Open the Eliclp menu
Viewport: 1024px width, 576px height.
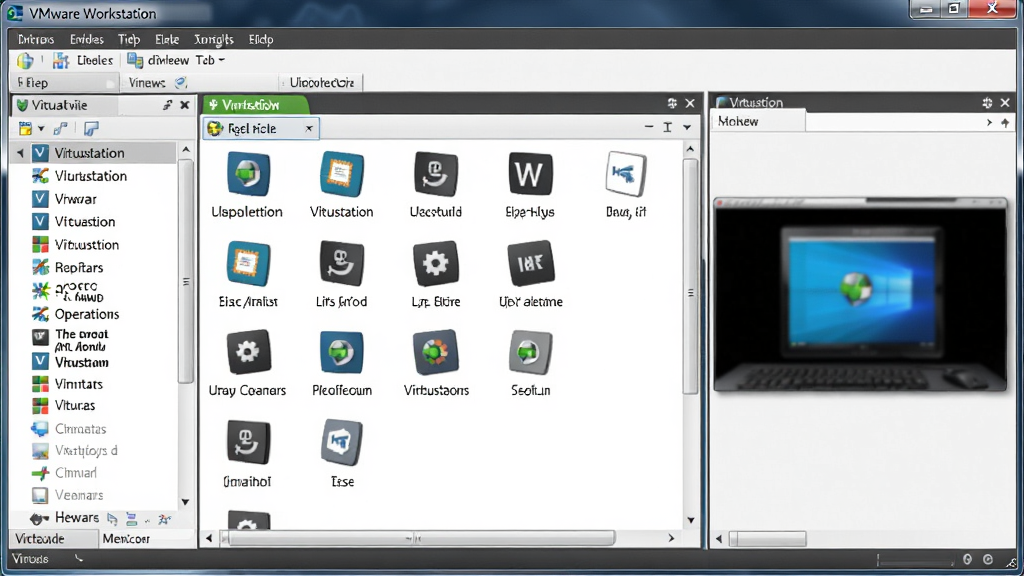point(261,40)
